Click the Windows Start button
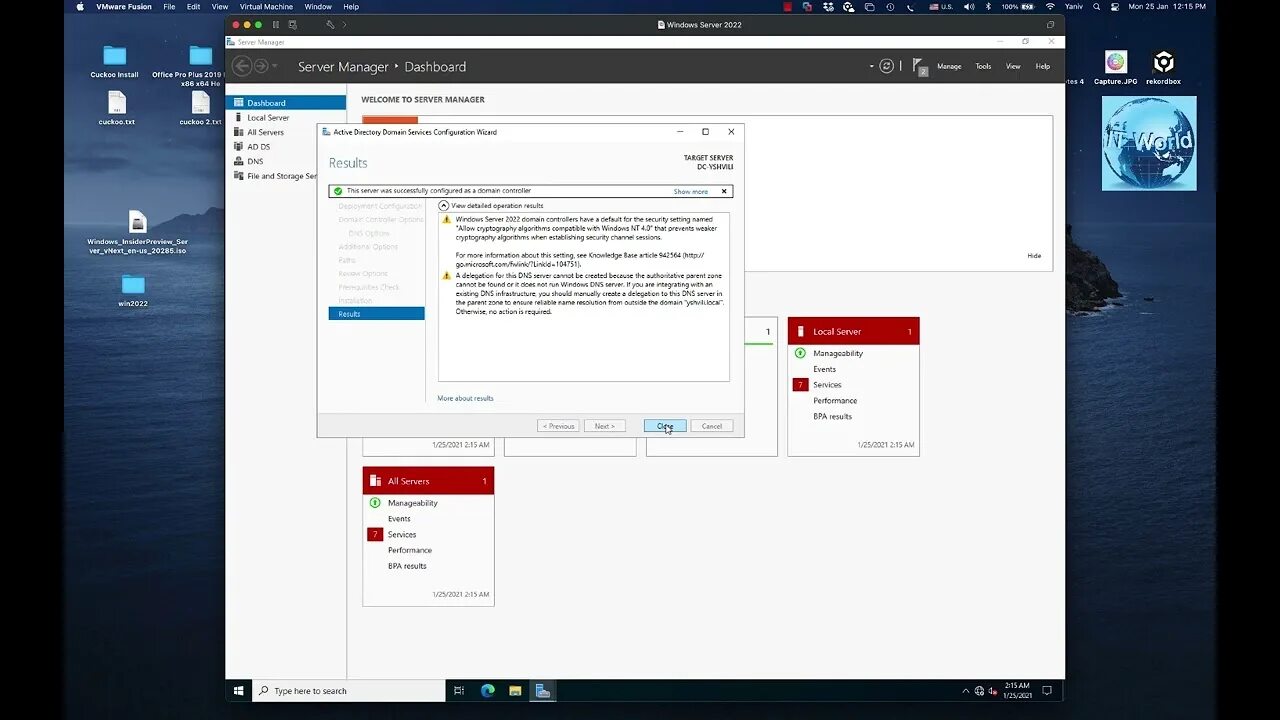The image size is (1280, 720). coord(239,691)
